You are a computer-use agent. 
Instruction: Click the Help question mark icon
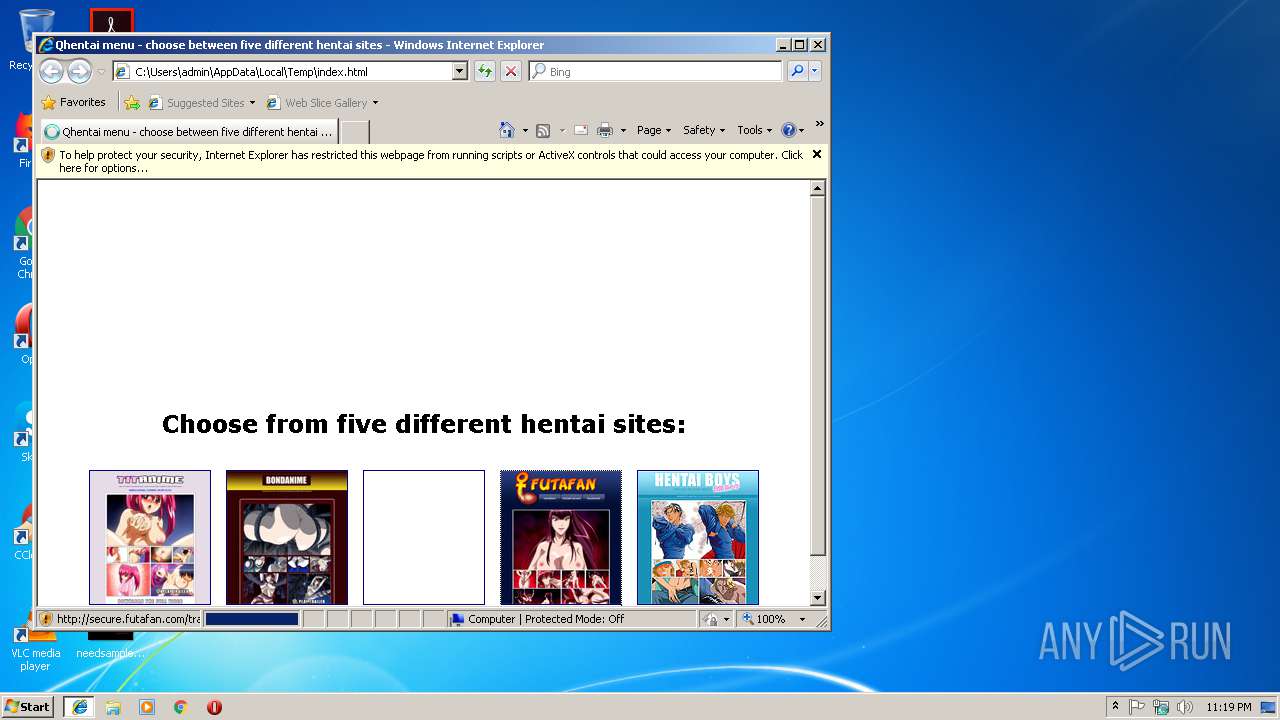point(788,130)
